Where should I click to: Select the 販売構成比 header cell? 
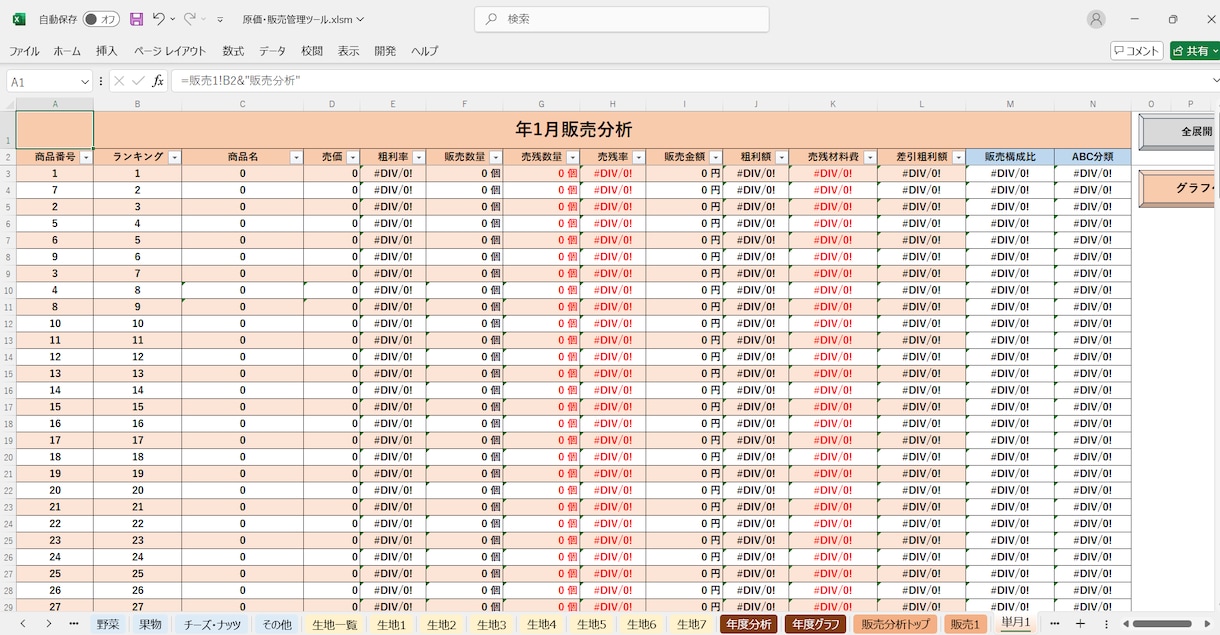coord(1010,157)
